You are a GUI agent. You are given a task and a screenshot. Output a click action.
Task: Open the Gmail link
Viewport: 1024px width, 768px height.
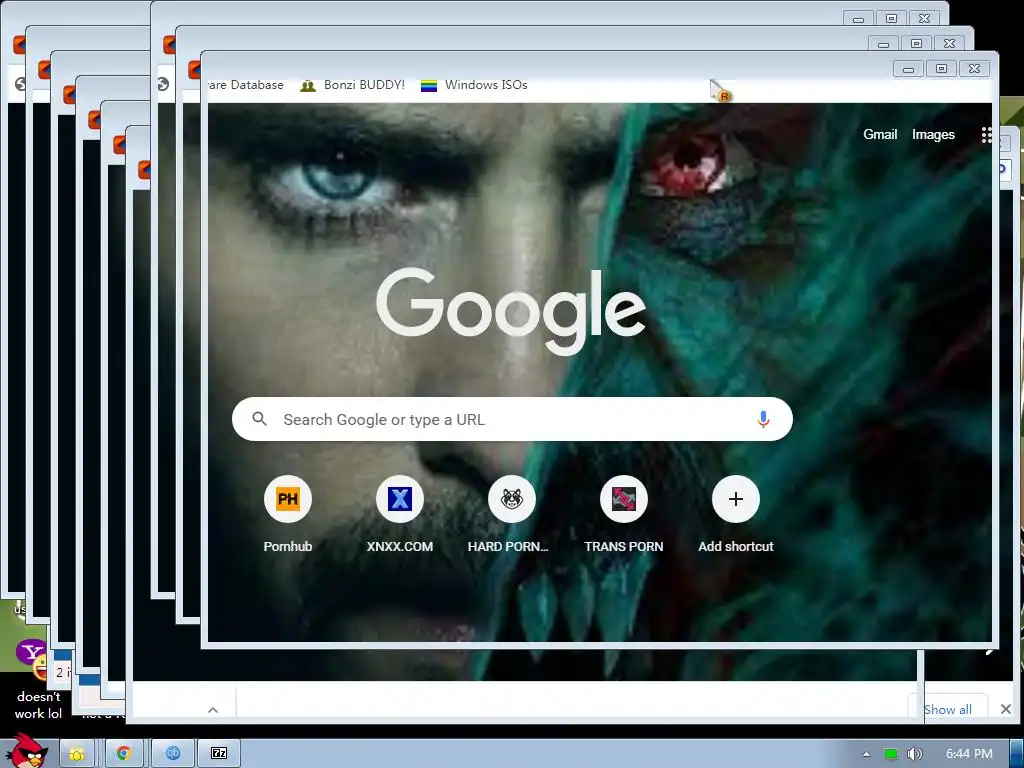(x=880, y=135)
